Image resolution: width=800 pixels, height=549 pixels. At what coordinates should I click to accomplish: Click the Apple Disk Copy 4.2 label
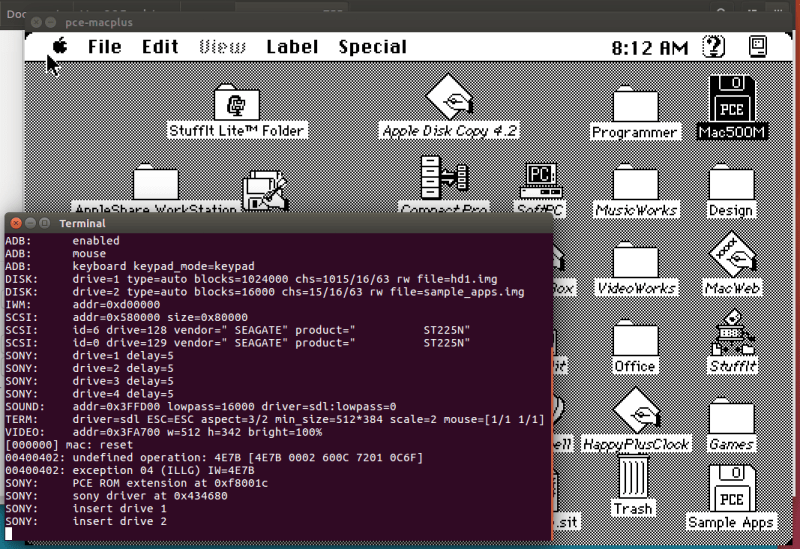click(x=449, y=131)
